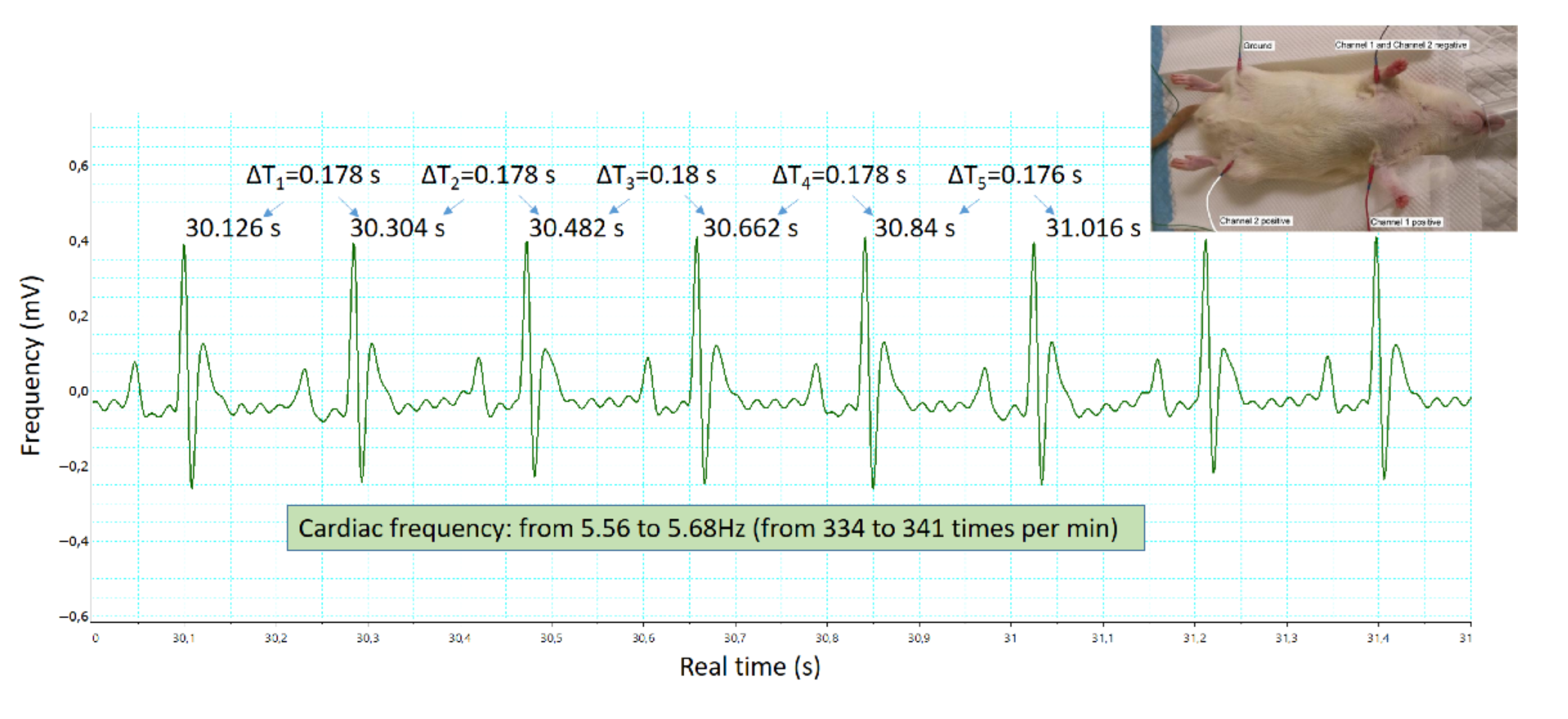Click the Ground label in the photo

[x=1257, y=46]
